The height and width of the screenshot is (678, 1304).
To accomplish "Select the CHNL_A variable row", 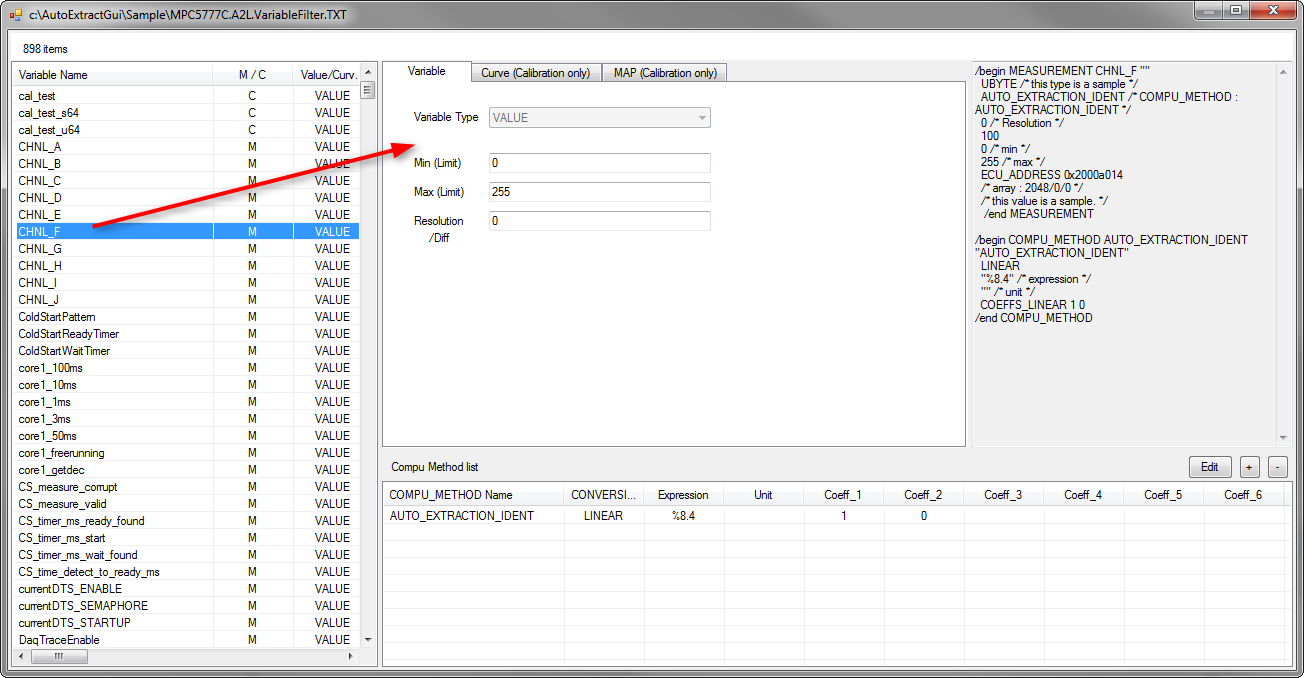I will (x=186, y=146).
